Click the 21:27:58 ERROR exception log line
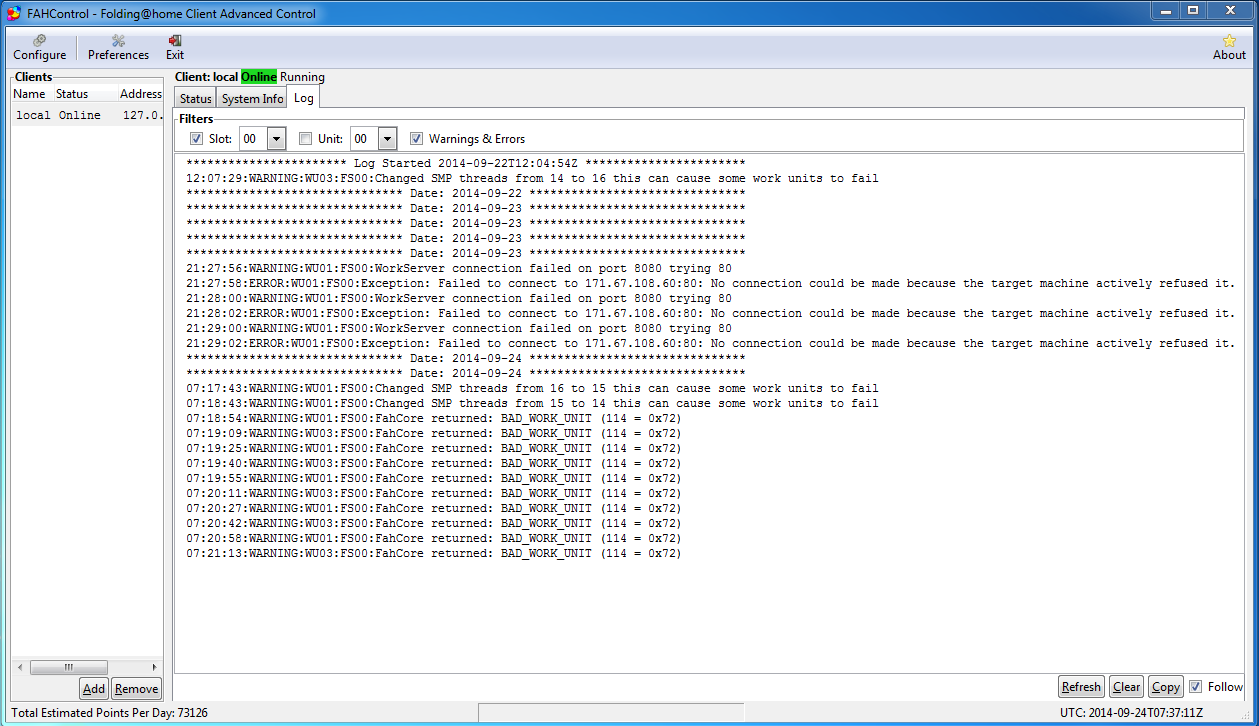Screen dimensions: 1259x726 (710, 283)
